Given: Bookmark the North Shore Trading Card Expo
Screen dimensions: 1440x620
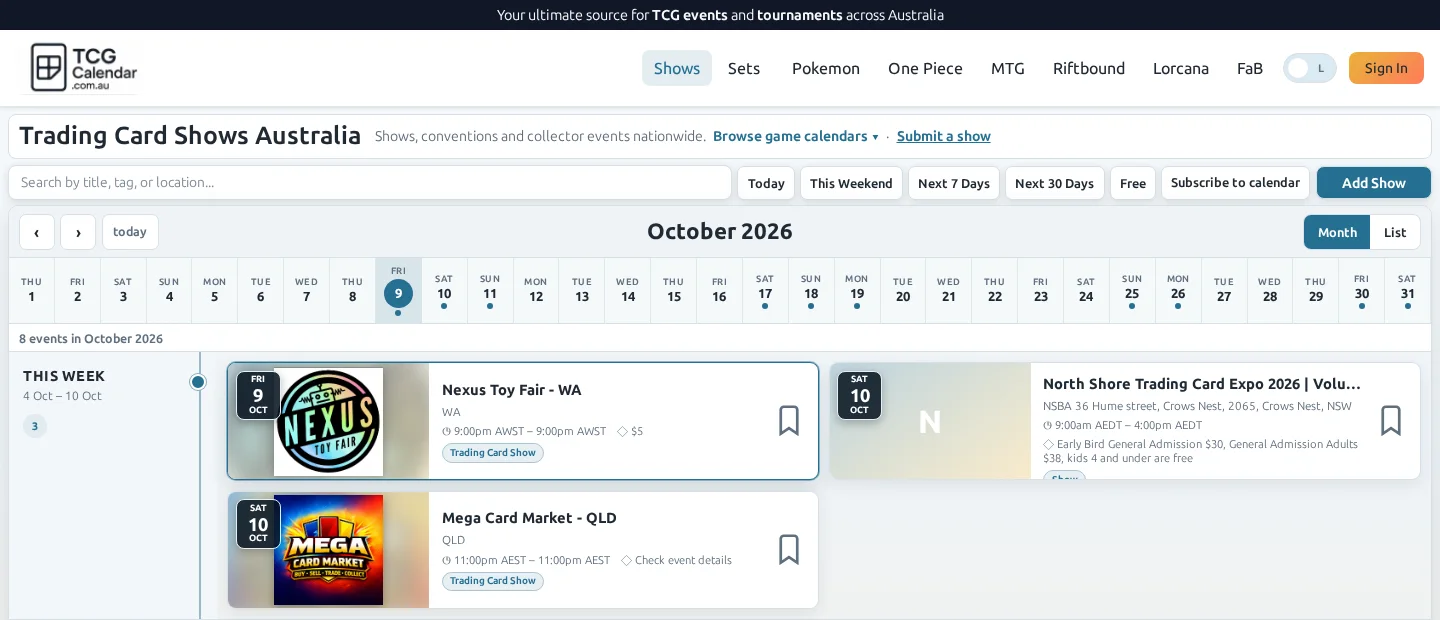Looking at the screenshot, I should point(1391,421).
